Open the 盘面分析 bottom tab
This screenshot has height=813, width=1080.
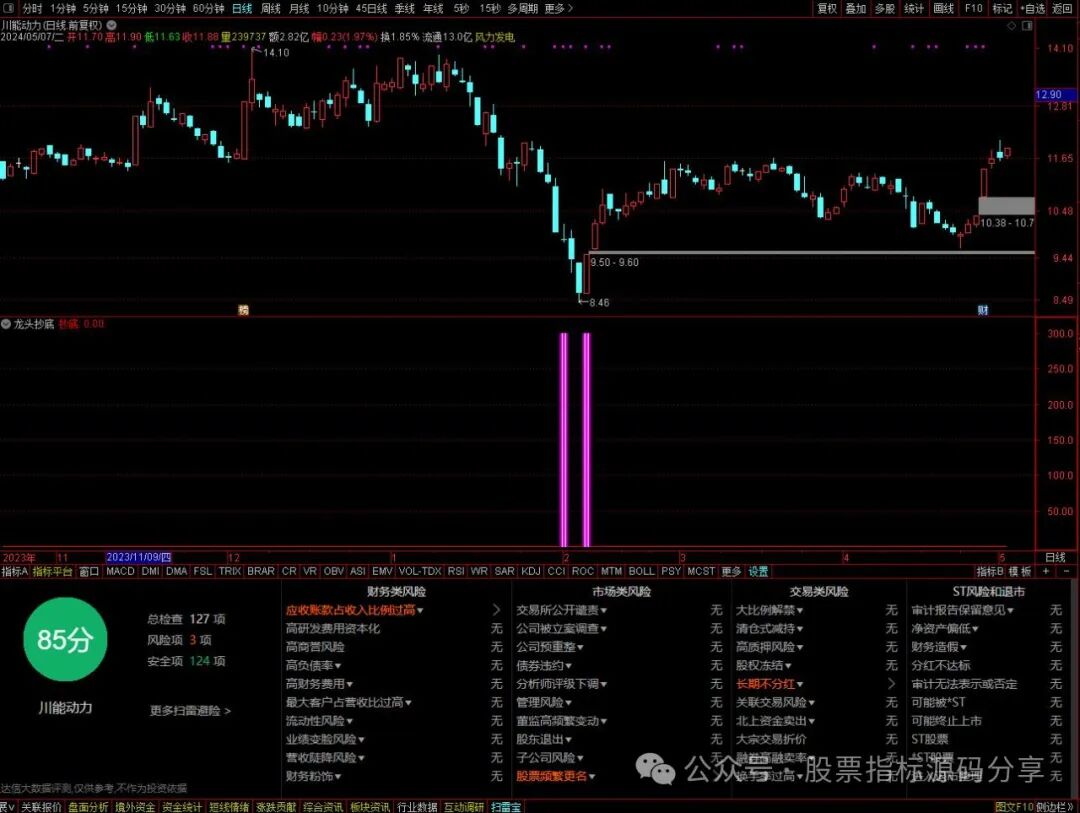point(87,807)
